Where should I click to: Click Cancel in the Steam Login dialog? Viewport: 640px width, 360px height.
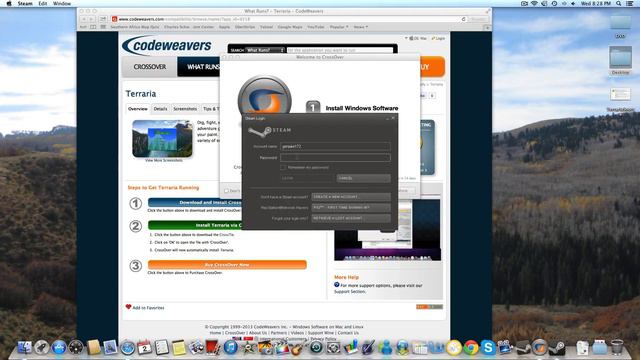(363, 178)
